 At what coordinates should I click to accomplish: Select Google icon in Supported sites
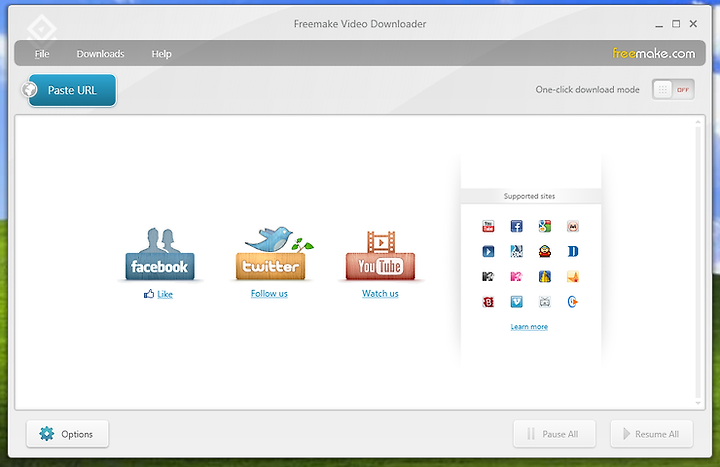coord(545,226)
